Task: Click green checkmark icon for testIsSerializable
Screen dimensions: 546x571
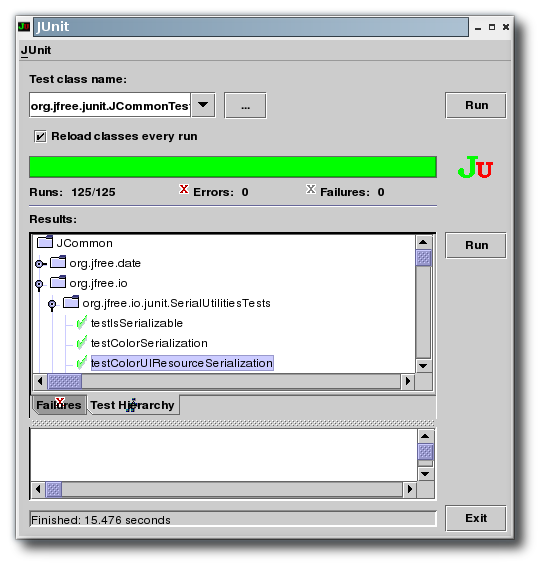Action: click(x=82, y=322)
